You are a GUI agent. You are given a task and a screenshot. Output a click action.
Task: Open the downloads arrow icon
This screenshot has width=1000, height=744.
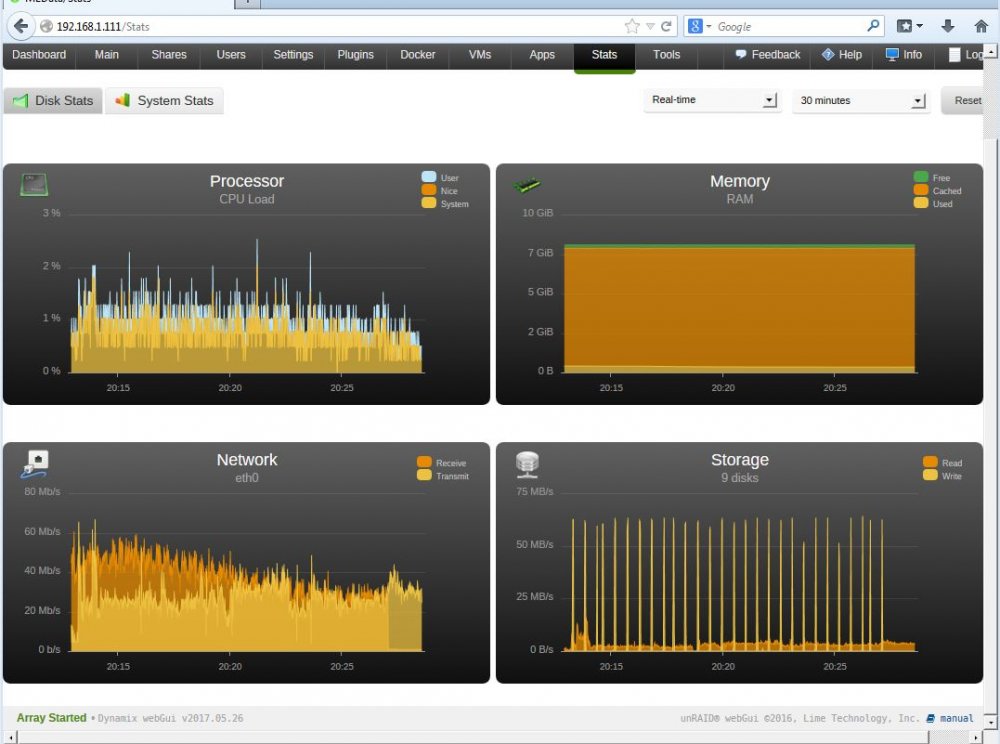click(948, 26)
